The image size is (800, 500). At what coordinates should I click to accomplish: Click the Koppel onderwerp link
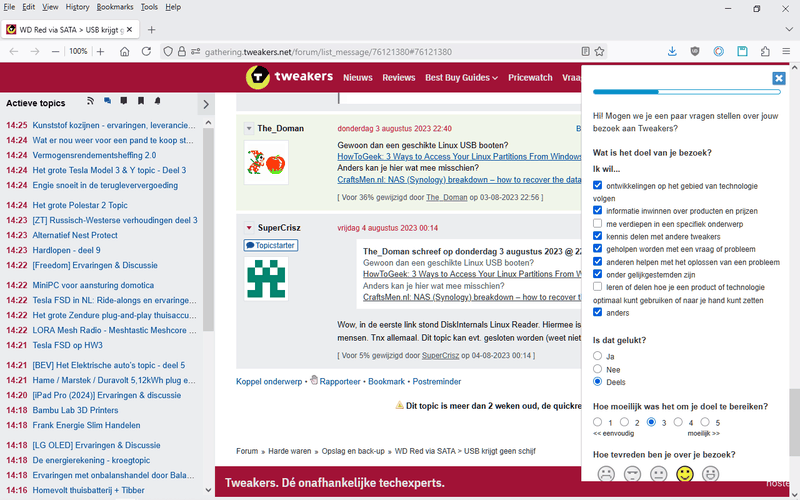[x=269, y=382]
